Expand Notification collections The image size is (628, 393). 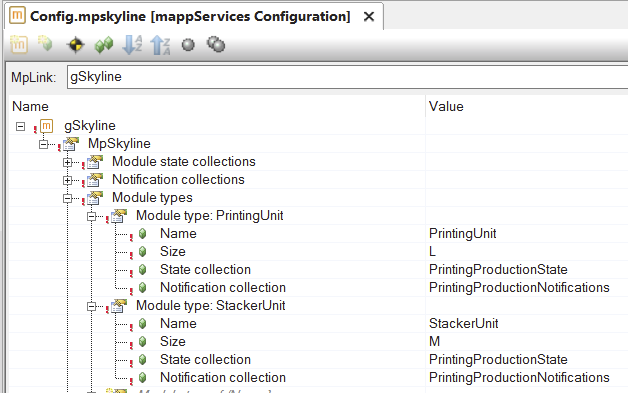click(68, 180)
